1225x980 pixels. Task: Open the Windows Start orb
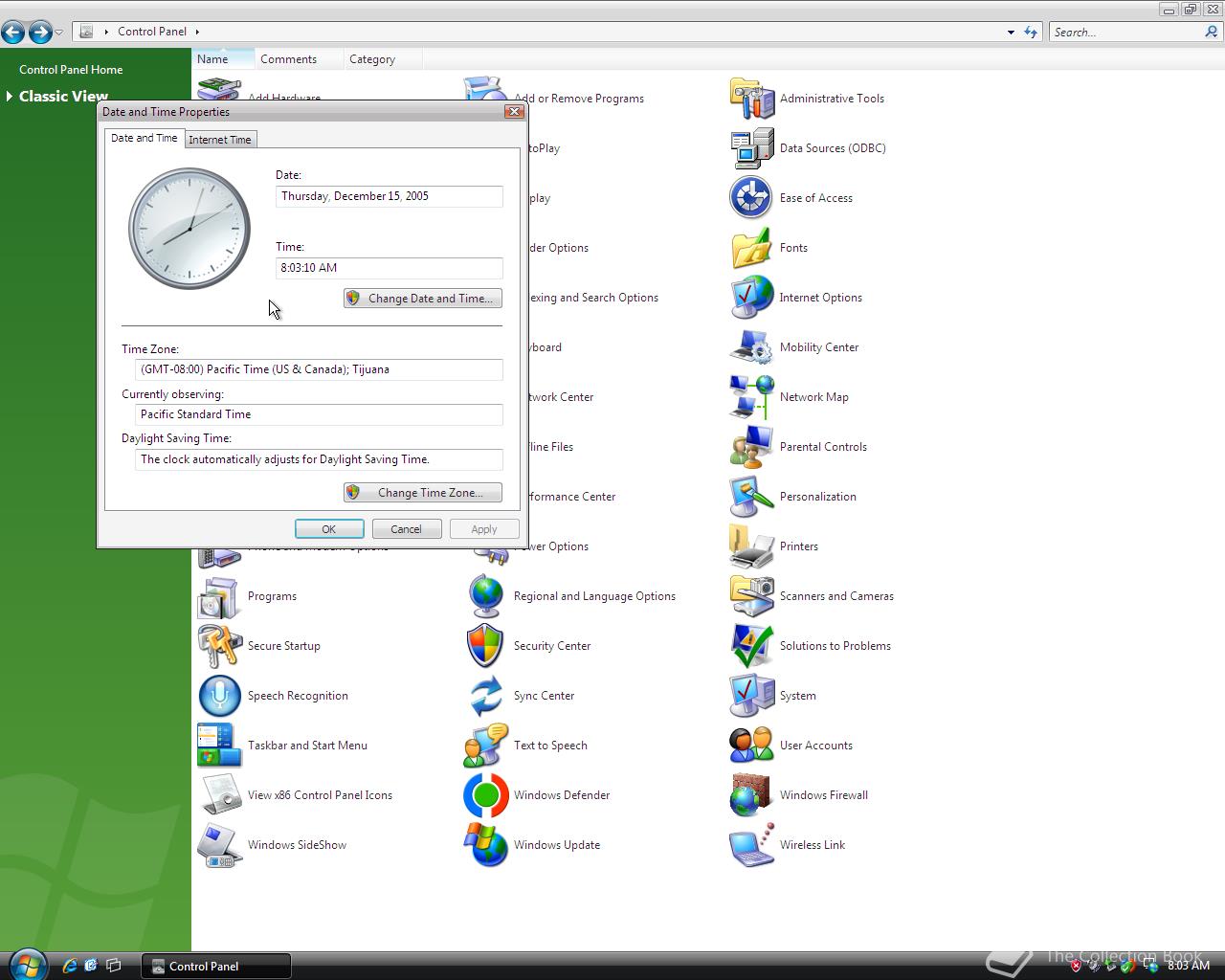[27, 965]
